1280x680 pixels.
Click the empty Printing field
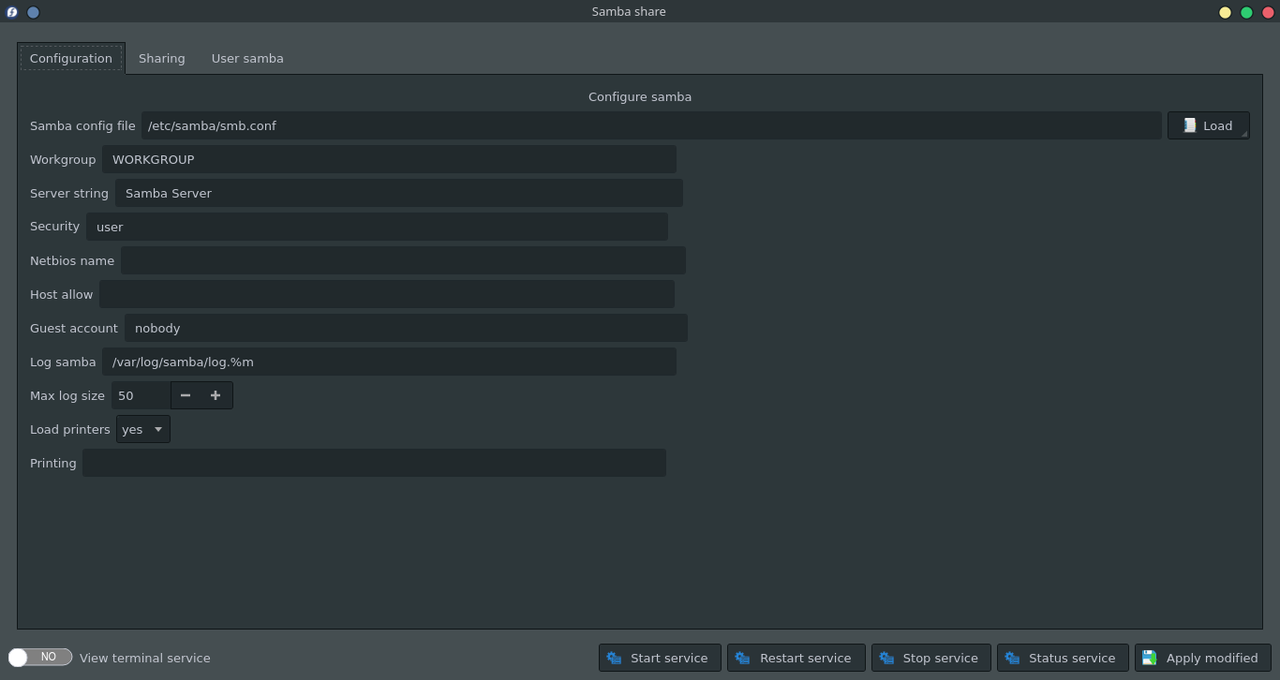[x=374, y=463]
